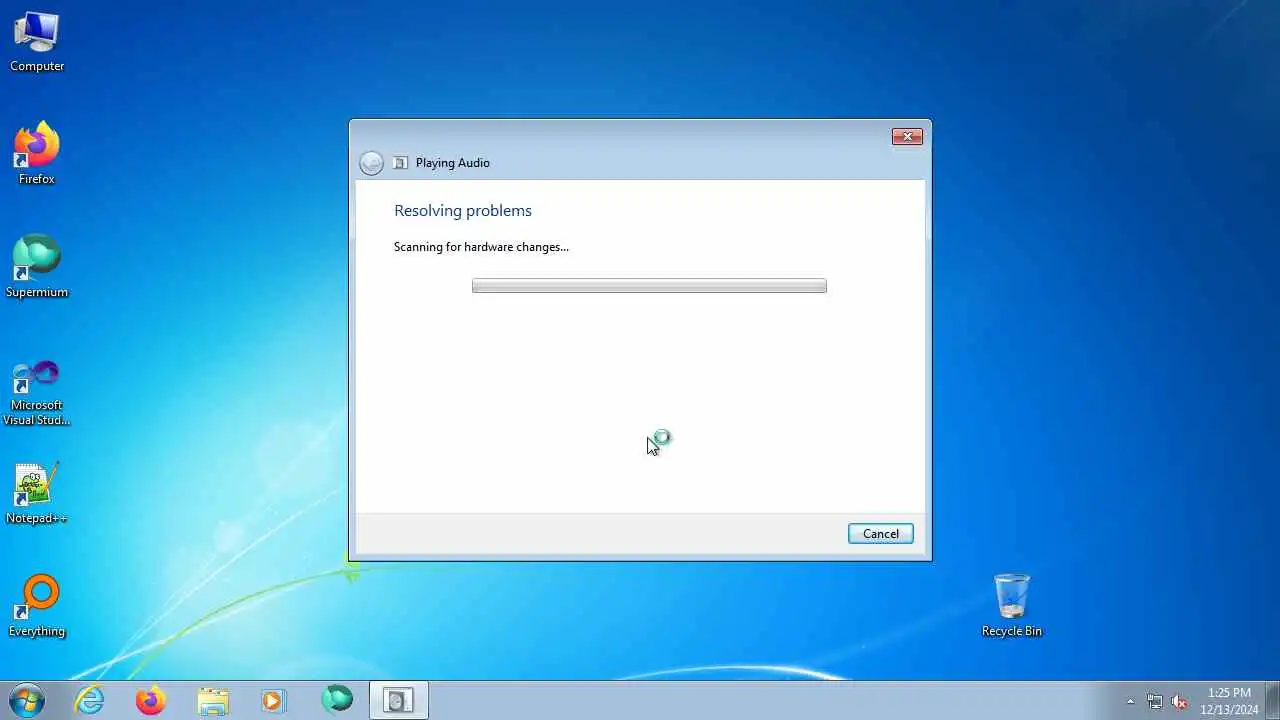This screenshot has height=720, width=1280.
Task: Open Windows Explorer from taskbar
Action: pyautogui.click(x=213, y=700)
